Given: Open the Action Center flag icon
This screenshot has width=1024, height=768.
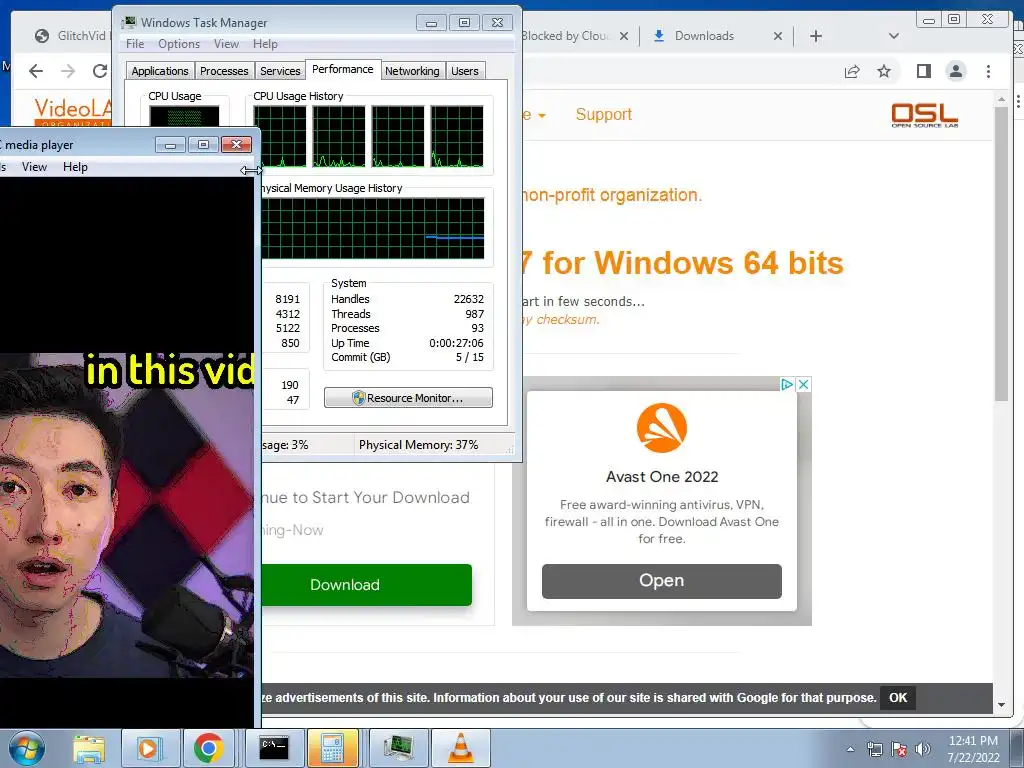Looking at the screenshot, I should (x=899, y=749).
